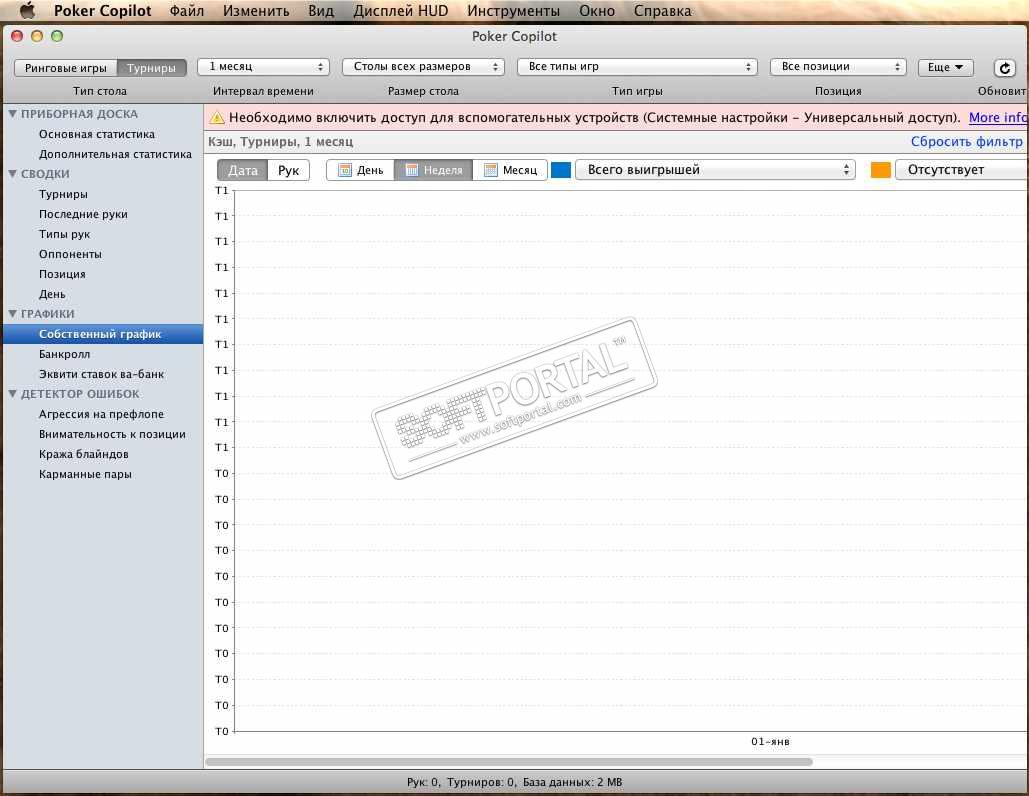Viewport: 1029px width, 796px height.
Task: Open Последние руки in the sidebar
Action: [83, 214]
